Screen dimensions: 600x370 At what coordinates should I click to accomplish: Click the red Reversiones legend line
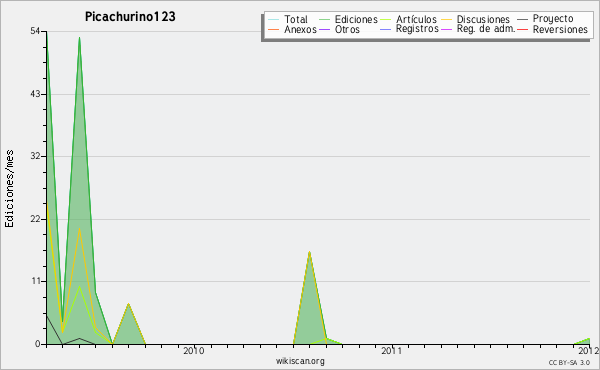[x=522, y=29]
